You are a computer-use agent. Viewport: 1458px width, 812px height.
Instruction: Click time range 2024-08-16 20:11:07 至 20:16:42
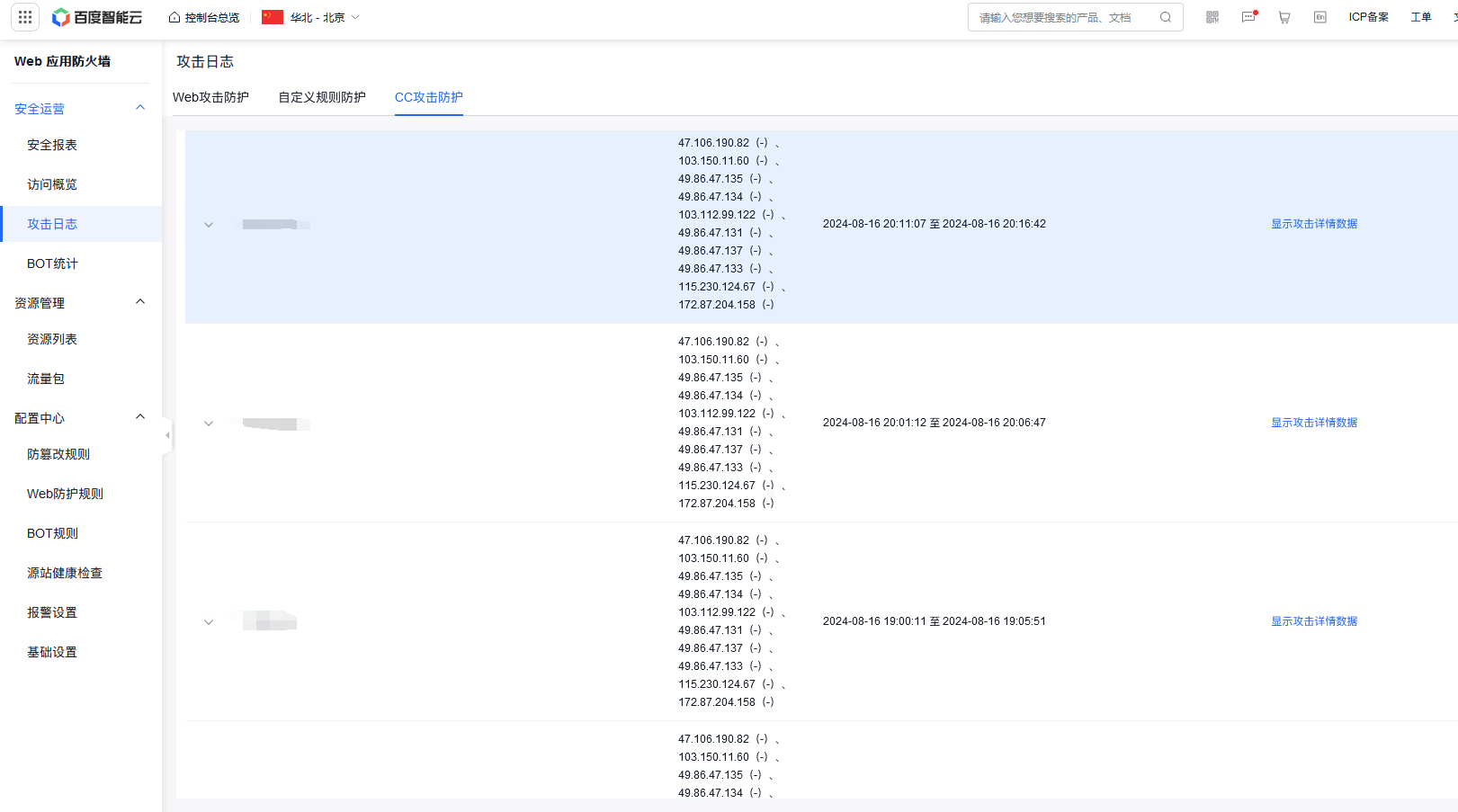click(935, 224)
